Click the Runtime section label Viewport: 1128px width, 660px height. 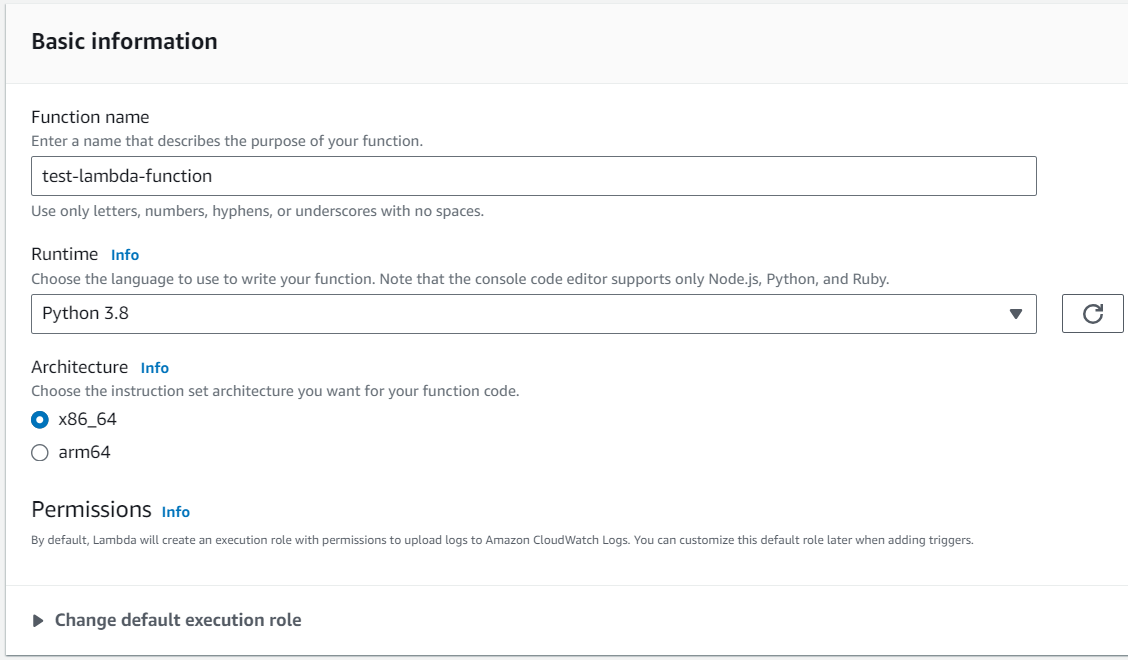click(x=65, y=254)
